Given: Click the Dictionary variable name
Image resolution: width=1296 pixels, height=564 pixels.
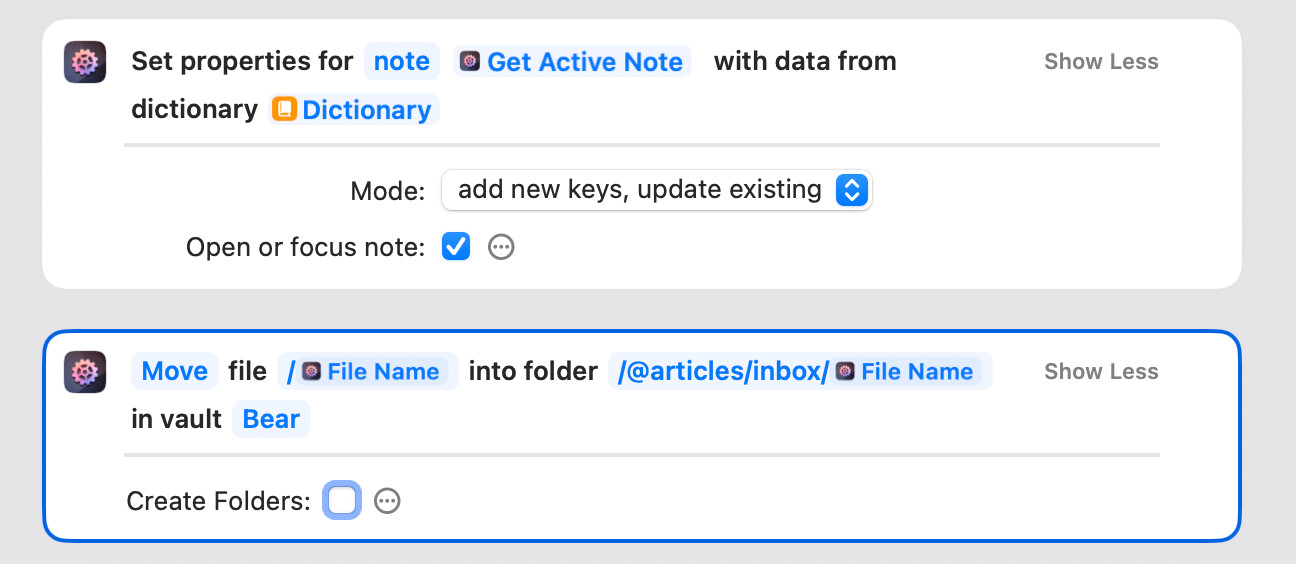Looking at the screenshot, I should [x=366, y=110].
